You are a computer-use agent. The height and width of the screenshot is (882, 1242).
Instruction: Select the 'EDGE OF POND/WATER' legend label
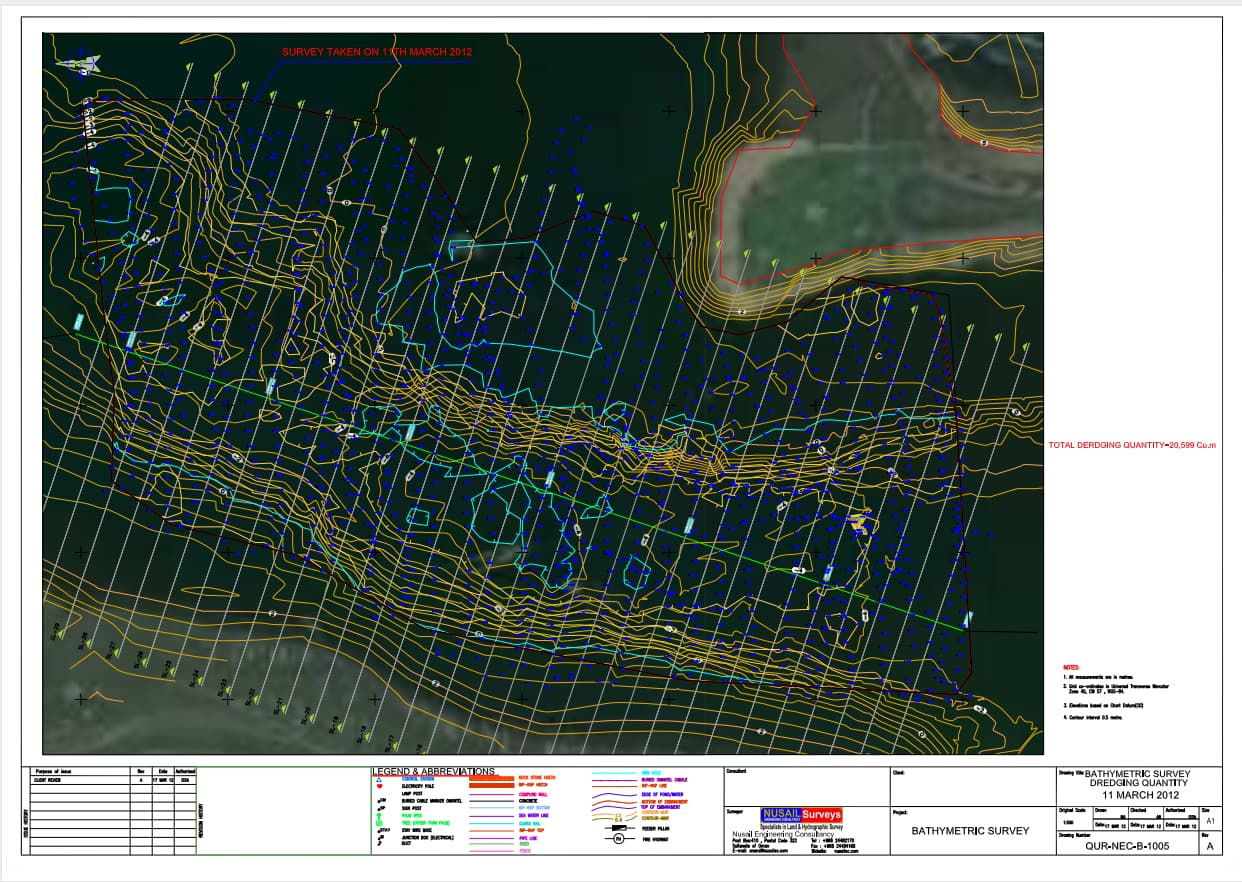coord(663,794)
